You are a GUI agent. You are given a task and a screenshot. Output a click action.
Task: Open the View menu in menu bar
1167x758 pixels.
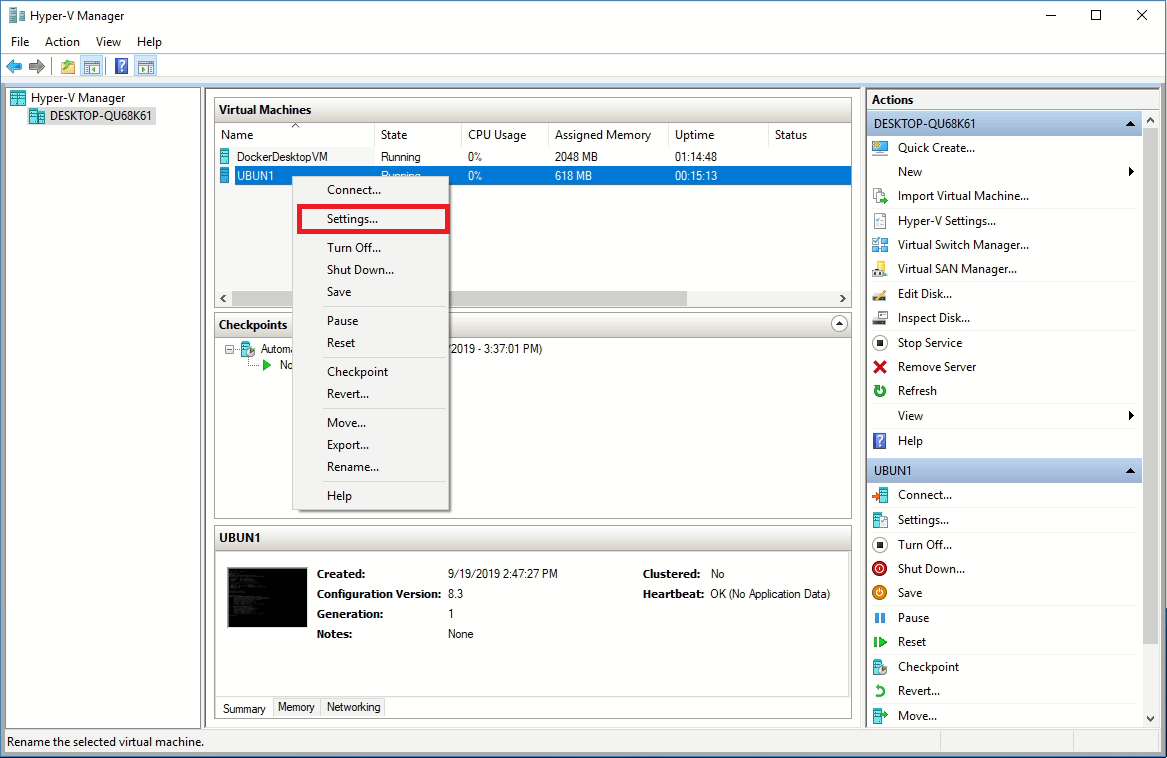(108, 42)
